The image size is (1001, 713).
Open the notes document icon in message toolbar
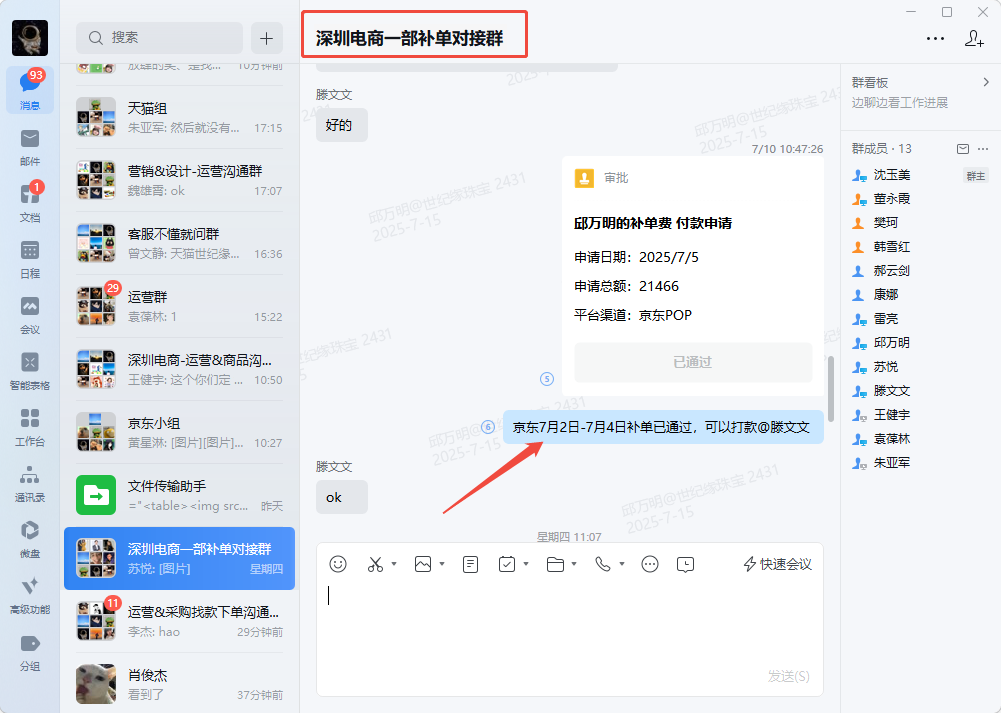pos(470,564)
